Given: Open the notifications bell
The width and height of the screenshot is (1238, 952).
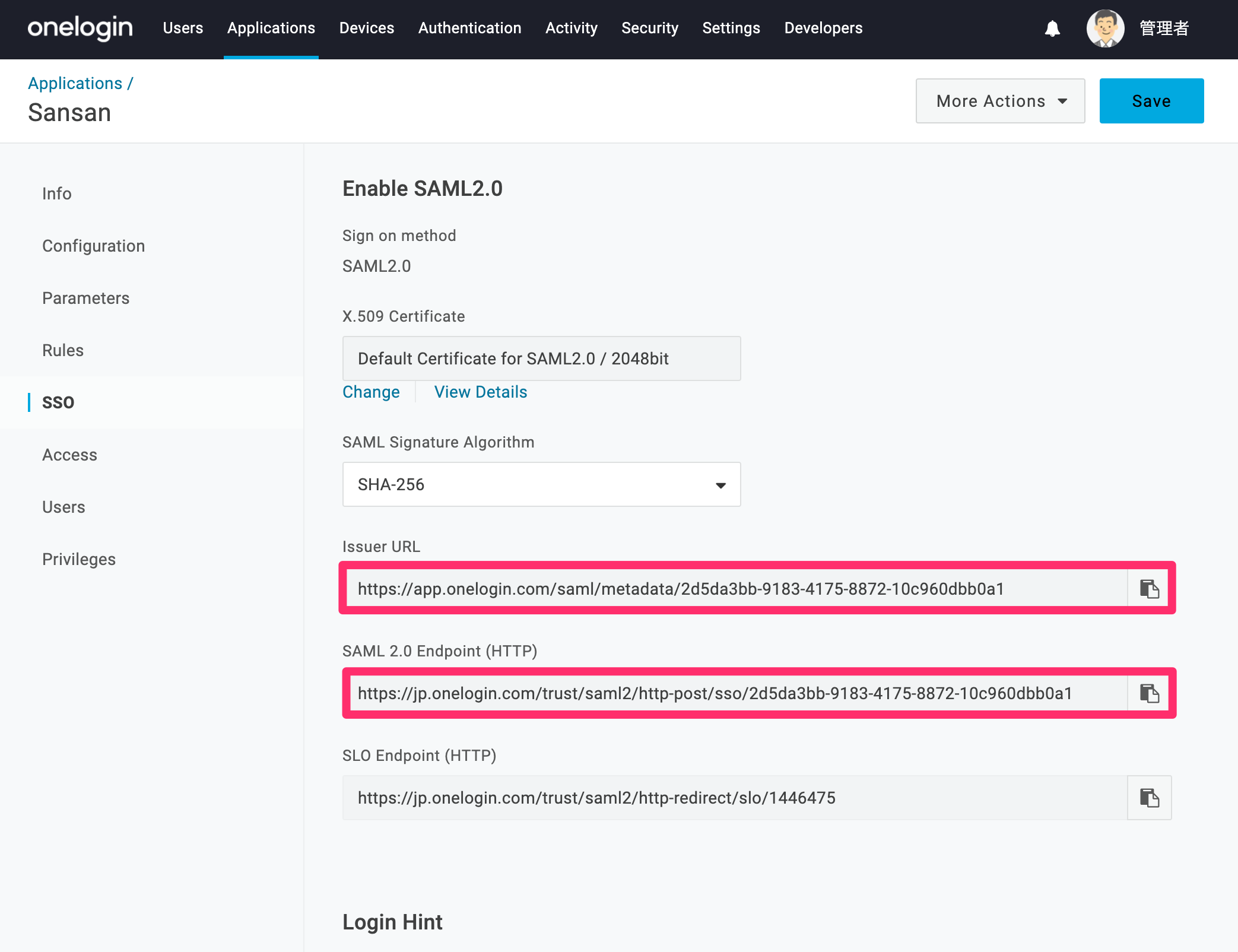Looking at the screenshot, I should tap(1052, 28).
